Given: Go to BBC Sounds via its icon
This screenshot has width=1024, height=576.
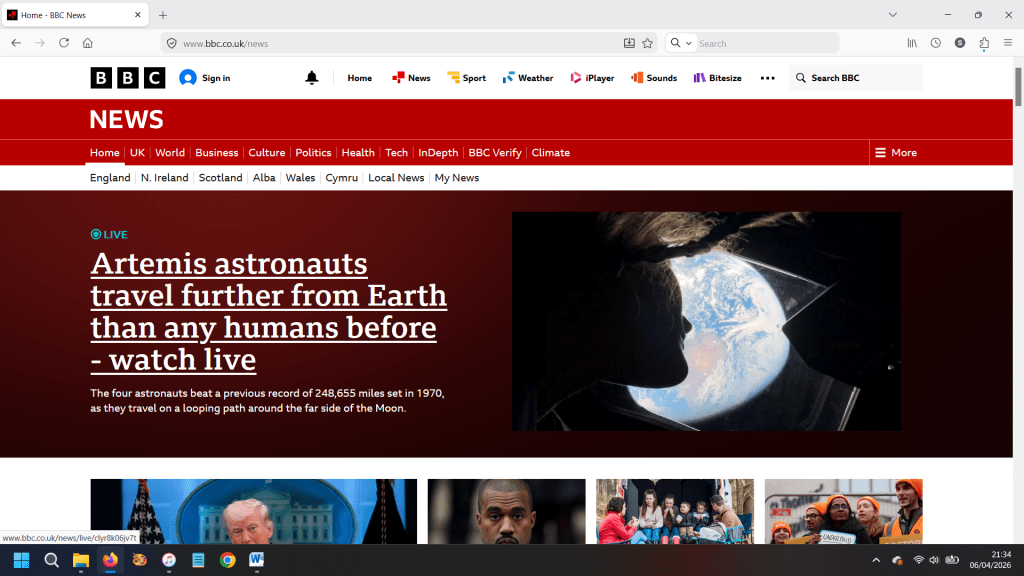Looking at the screenshot, I should [x=638, y=78].
